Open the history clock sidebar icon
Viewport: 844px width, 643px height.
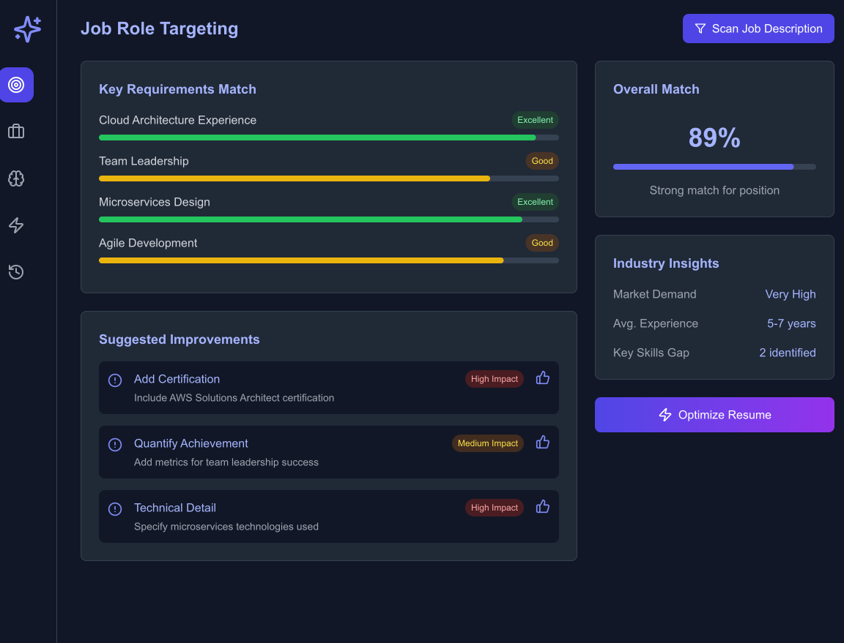16,272
